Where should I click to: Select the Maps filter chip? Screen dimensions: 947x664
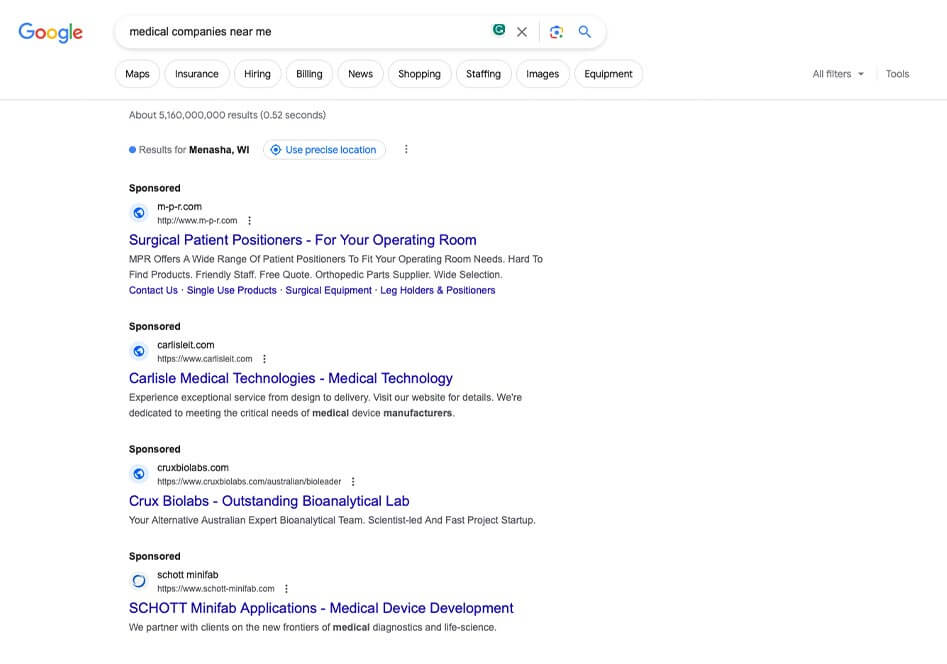click(x=137, y=74)
